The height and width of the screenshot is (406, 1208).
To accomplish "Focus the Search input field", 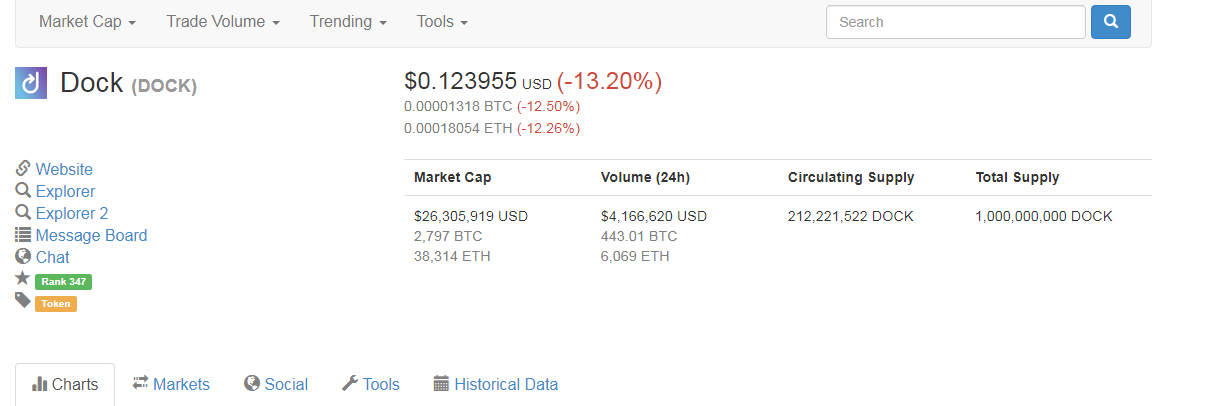I will (956, 22).
